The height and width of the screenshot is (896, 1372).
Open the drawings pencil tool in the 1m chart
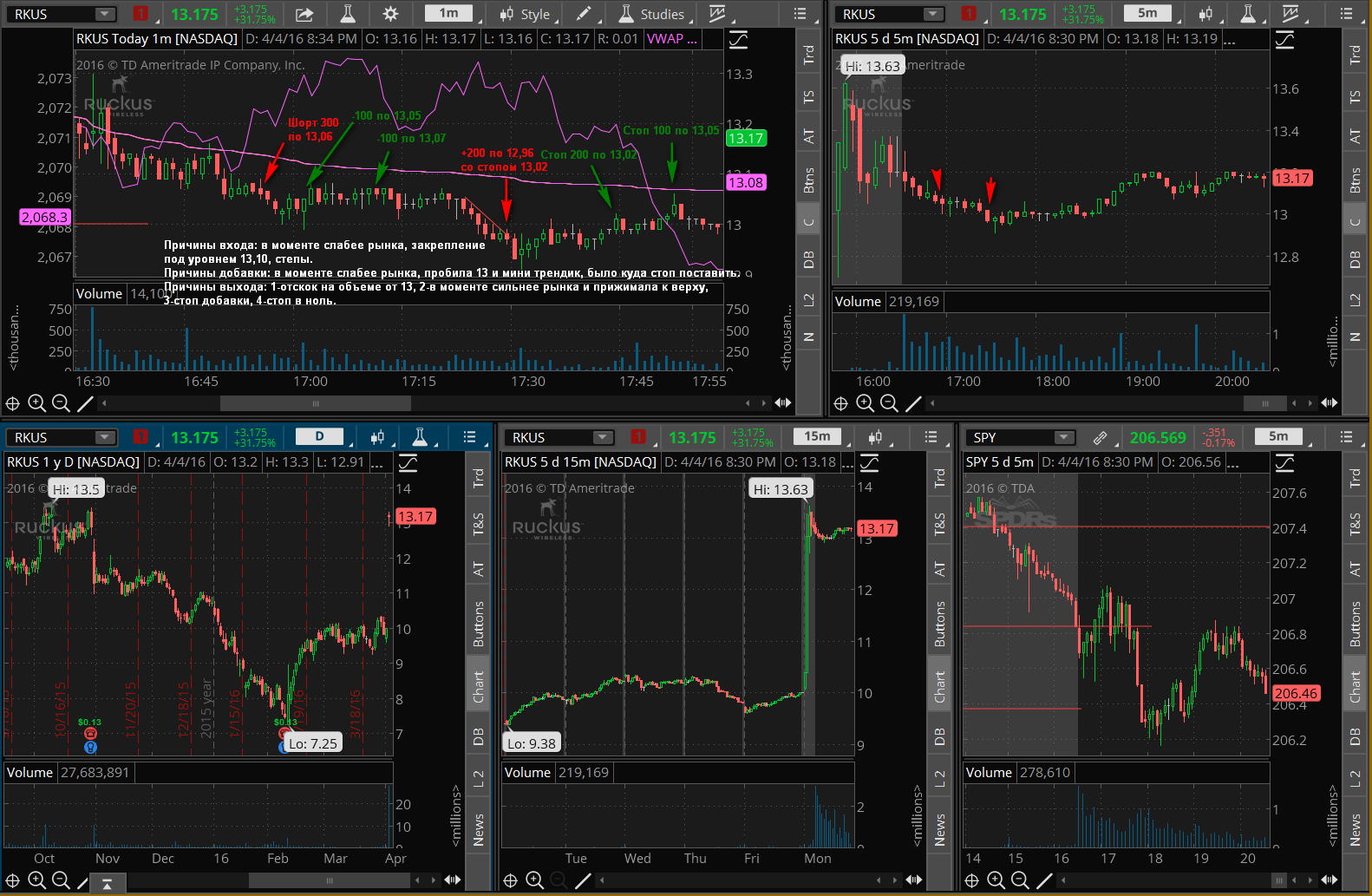coord(584,14)
